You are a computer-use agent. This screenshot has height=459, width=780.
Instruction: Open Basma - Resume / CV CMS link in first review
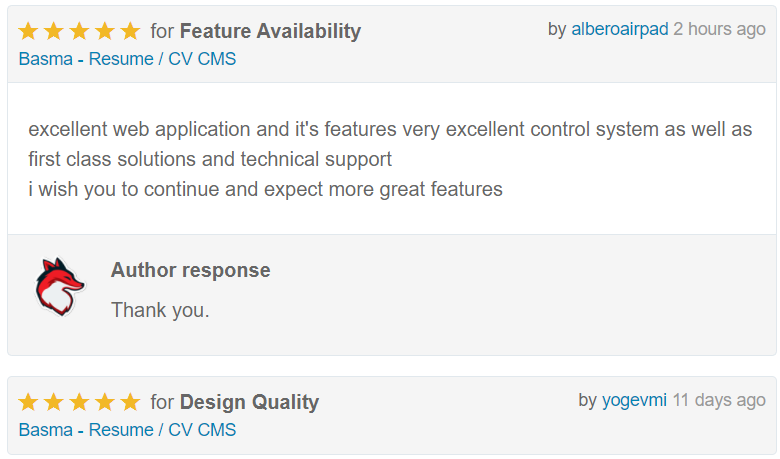pos(127,59)
